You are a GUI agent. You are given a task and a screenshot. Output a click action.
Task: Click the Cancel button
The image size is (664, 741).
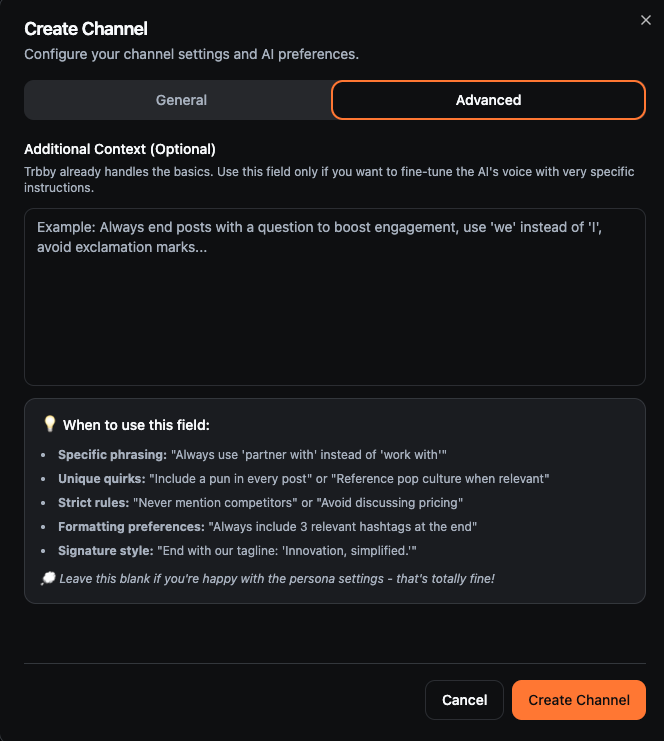[x=464, y=700]
